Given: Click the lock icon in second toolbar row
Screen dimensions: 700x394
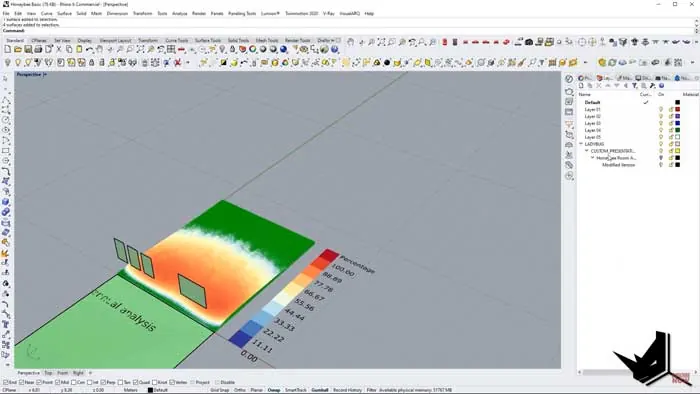Looking at the screenshot, I should point(92,63).
